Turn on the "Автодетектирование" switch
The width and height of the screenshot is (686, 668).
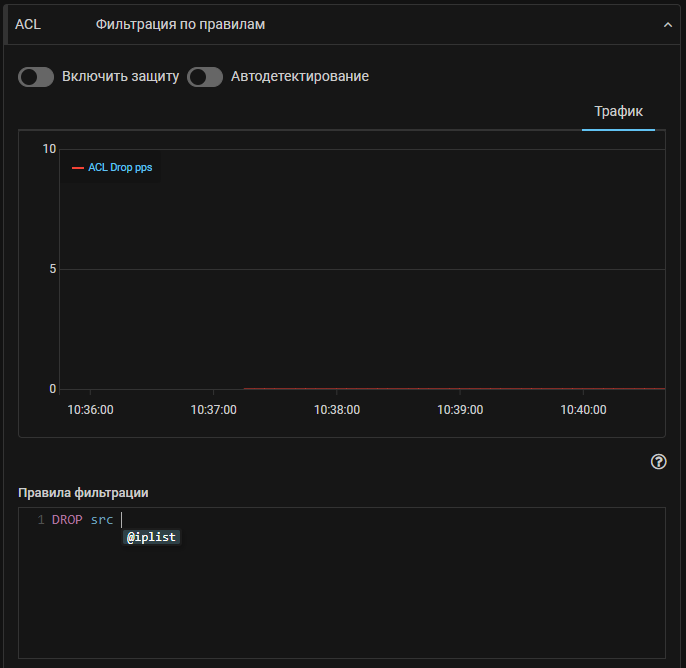[x=205, y=77]
